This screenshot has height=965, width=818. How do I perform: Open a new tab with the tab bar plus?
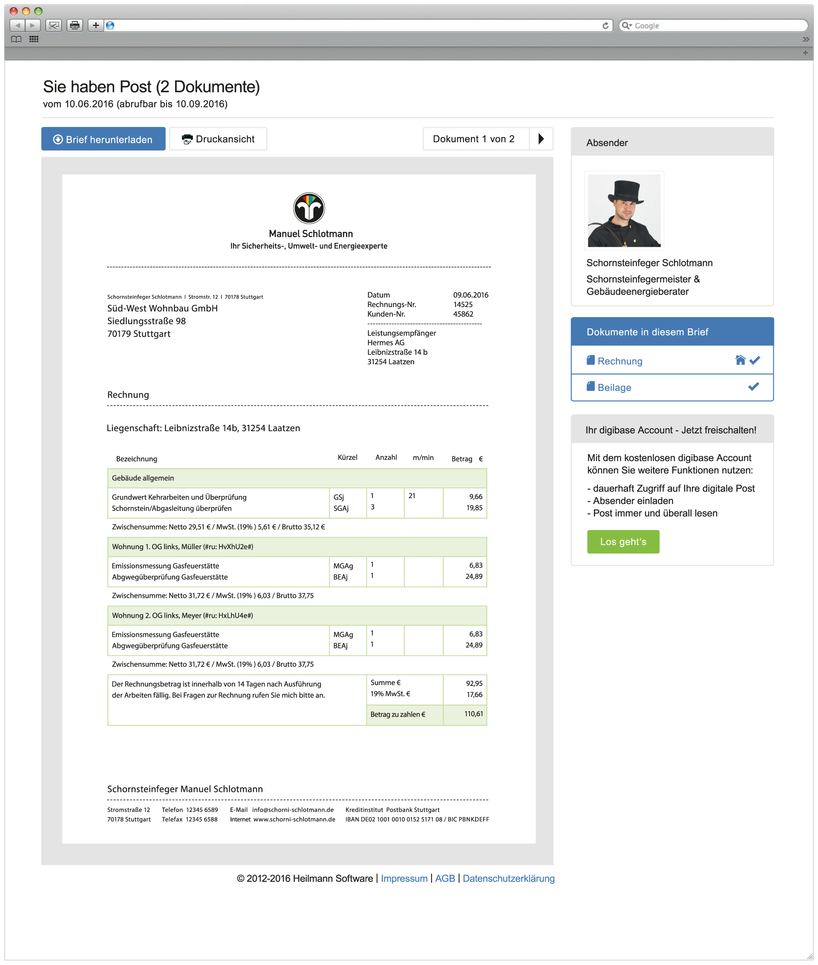(x=805, y=53)
